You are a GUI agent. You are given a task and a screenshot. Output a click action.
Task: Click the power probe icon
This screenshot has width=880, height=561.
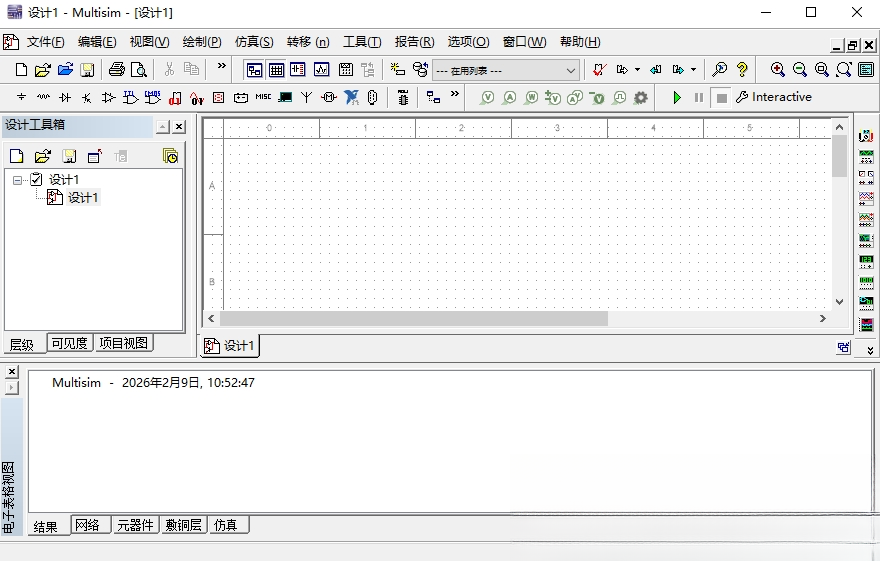531,98
